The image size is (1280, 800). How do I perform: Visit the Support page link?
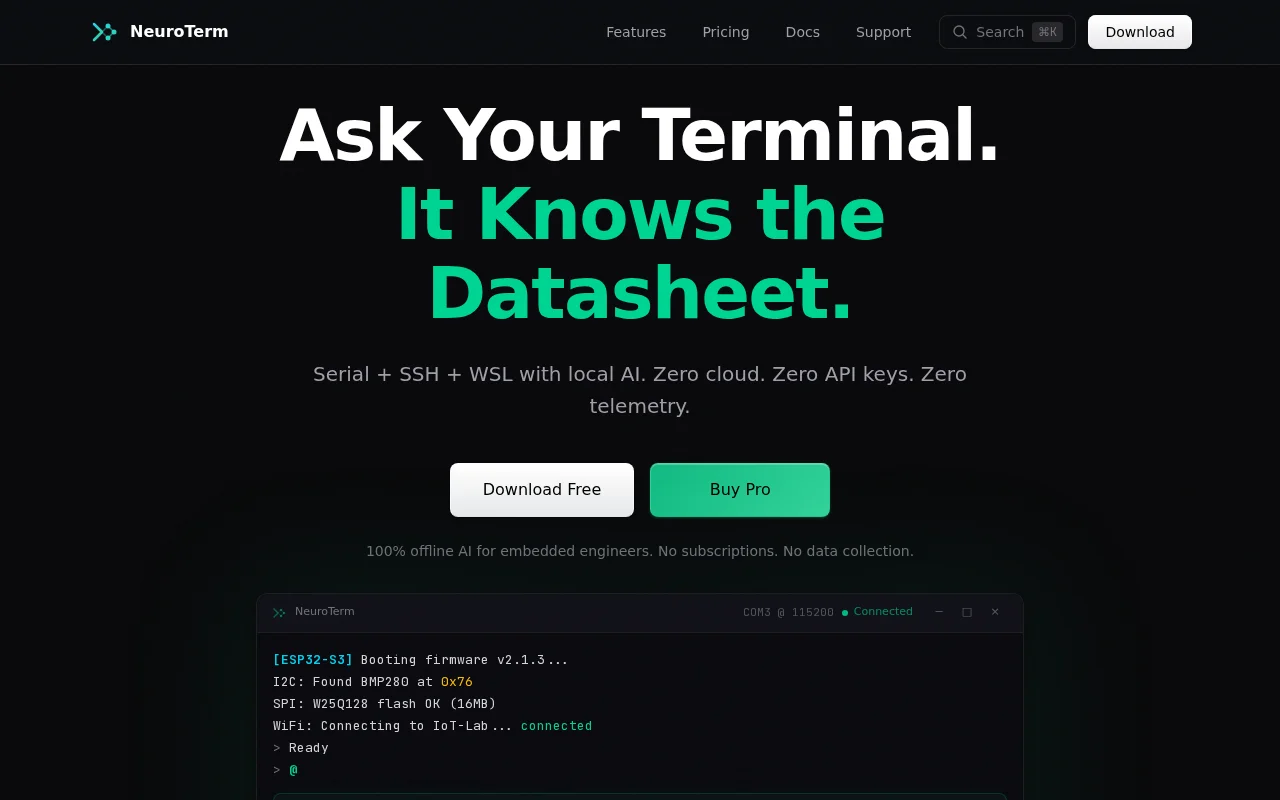[x=883, y=32]
